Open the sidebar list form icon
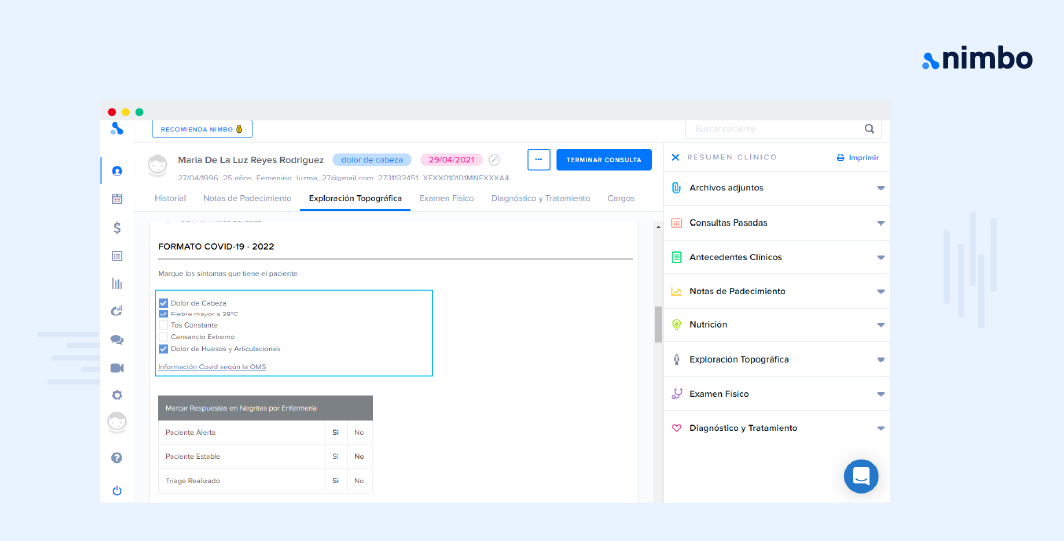1064x541 pixels. (117, 256)
